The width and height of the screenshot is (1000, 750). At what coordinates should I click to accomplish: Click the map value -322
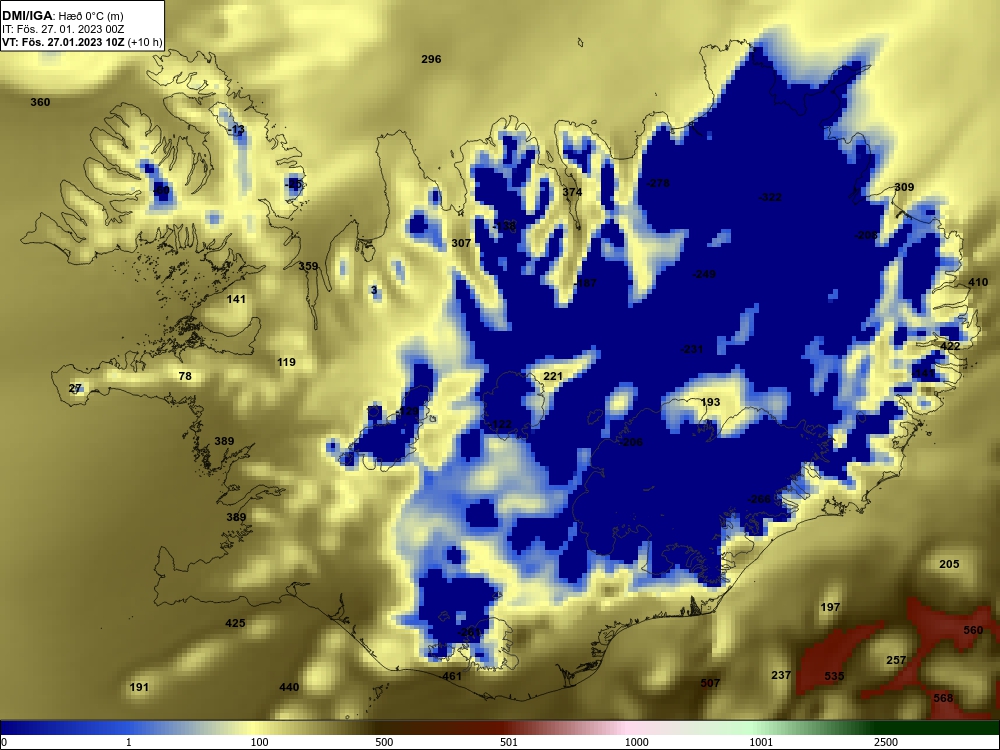pyautogui.click(x=770, y=198)
